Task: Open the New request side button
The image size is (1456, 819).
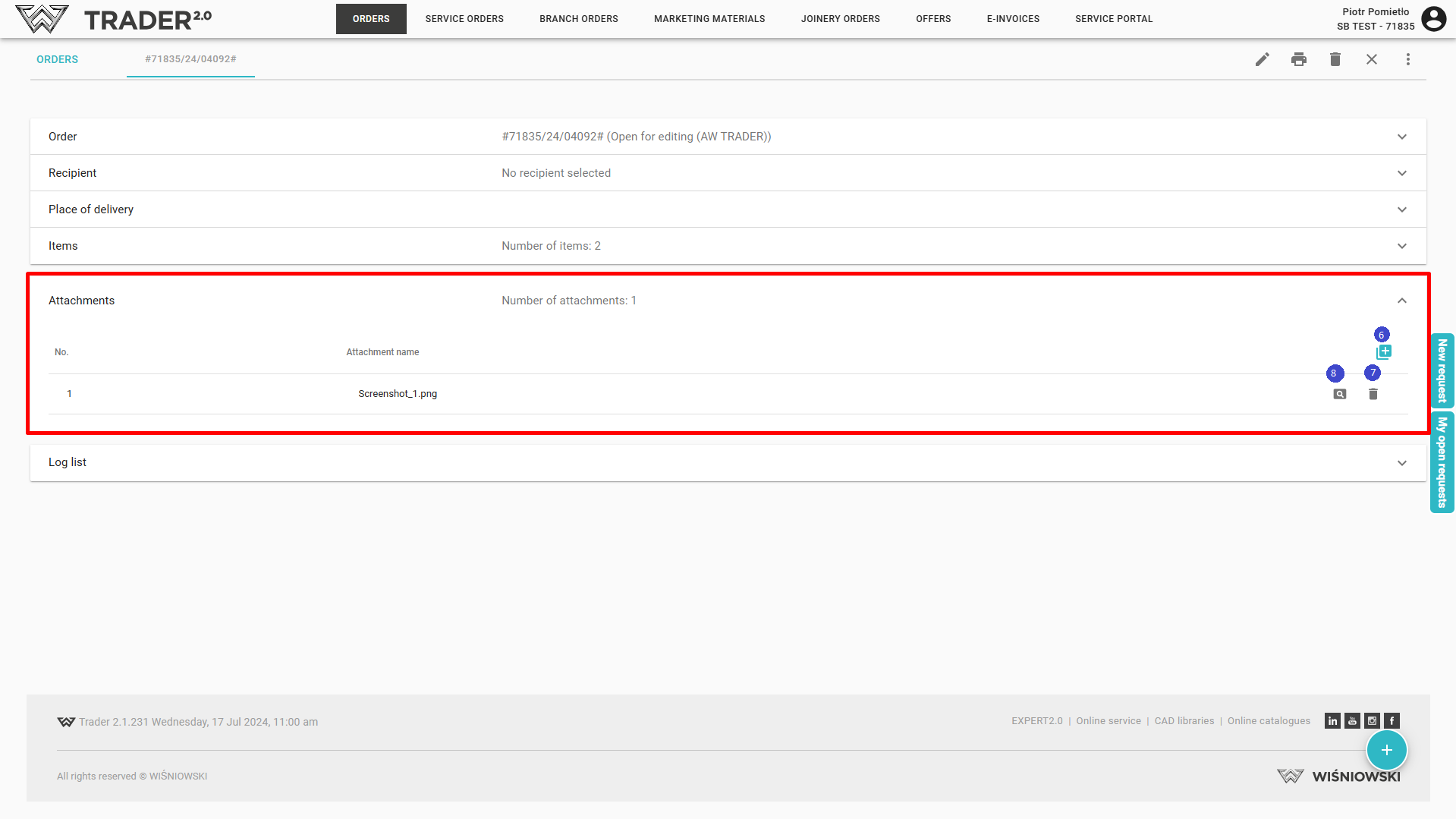Action: point(1442,370)
